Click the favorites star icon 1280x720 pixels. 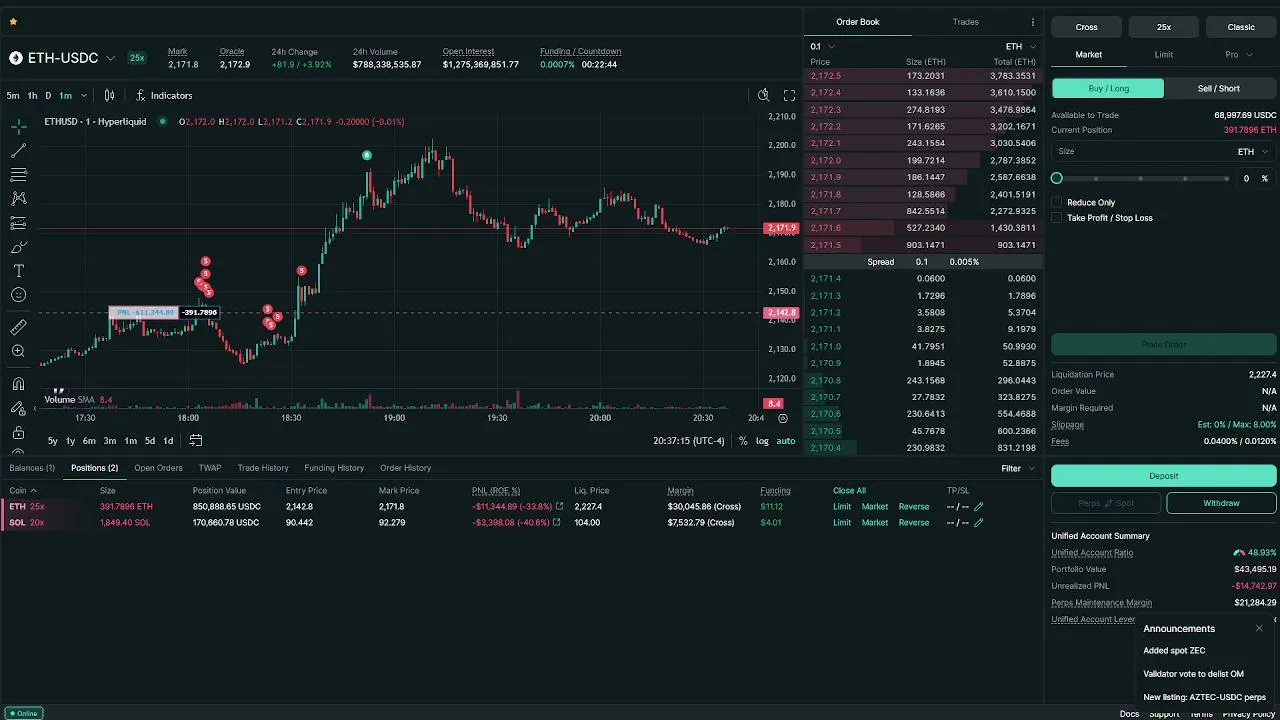(x=13, y=21)
